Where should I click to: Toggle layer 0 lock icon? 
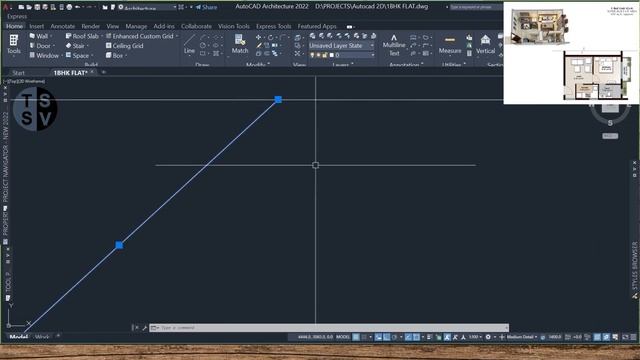pyautogui.click(x=325, y=55)
